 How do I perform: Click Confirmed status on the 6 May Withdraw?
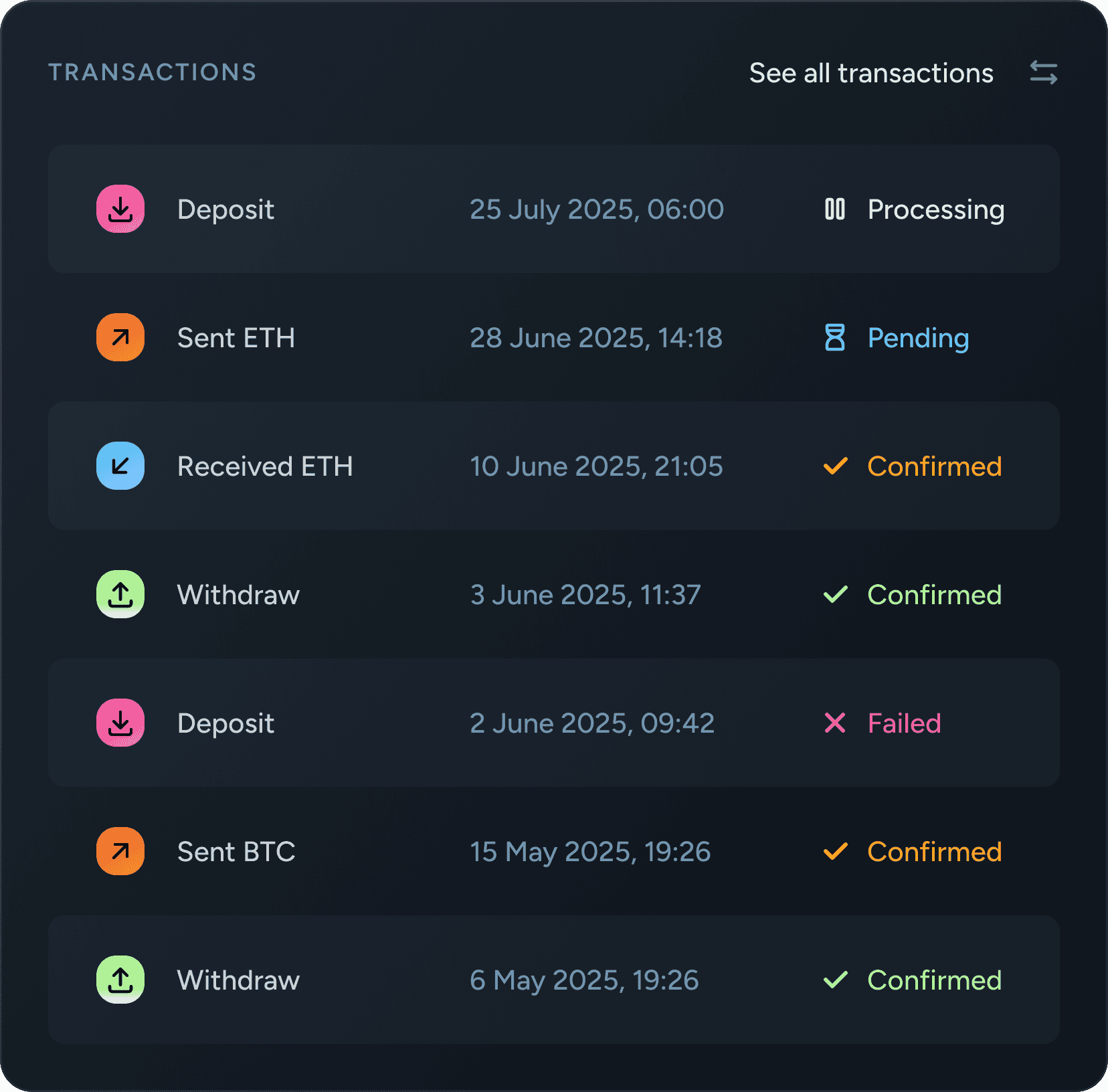coord(934,980)
